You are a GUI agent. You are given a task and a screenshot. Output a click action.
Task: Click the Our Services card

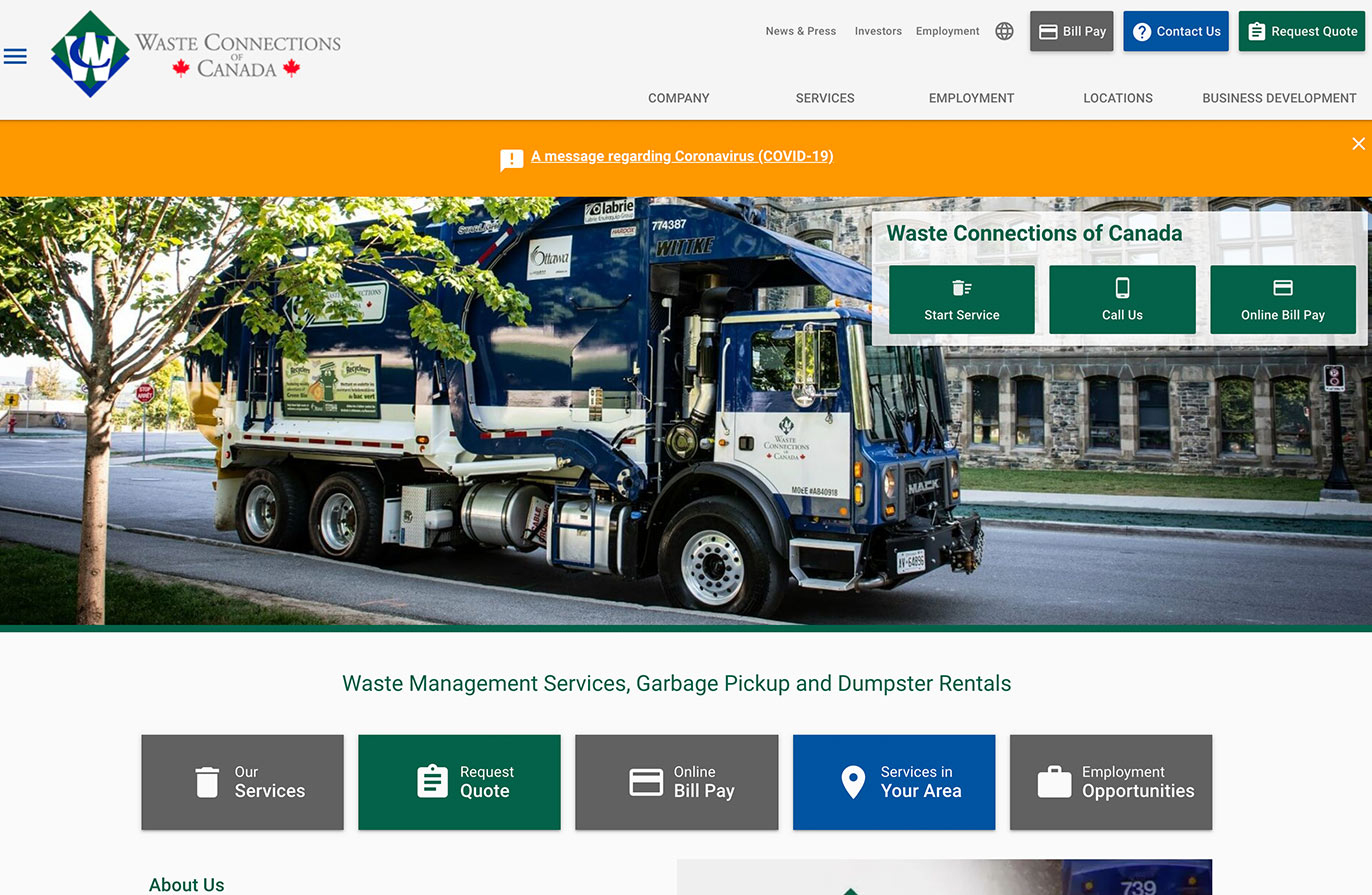point(242,782)
